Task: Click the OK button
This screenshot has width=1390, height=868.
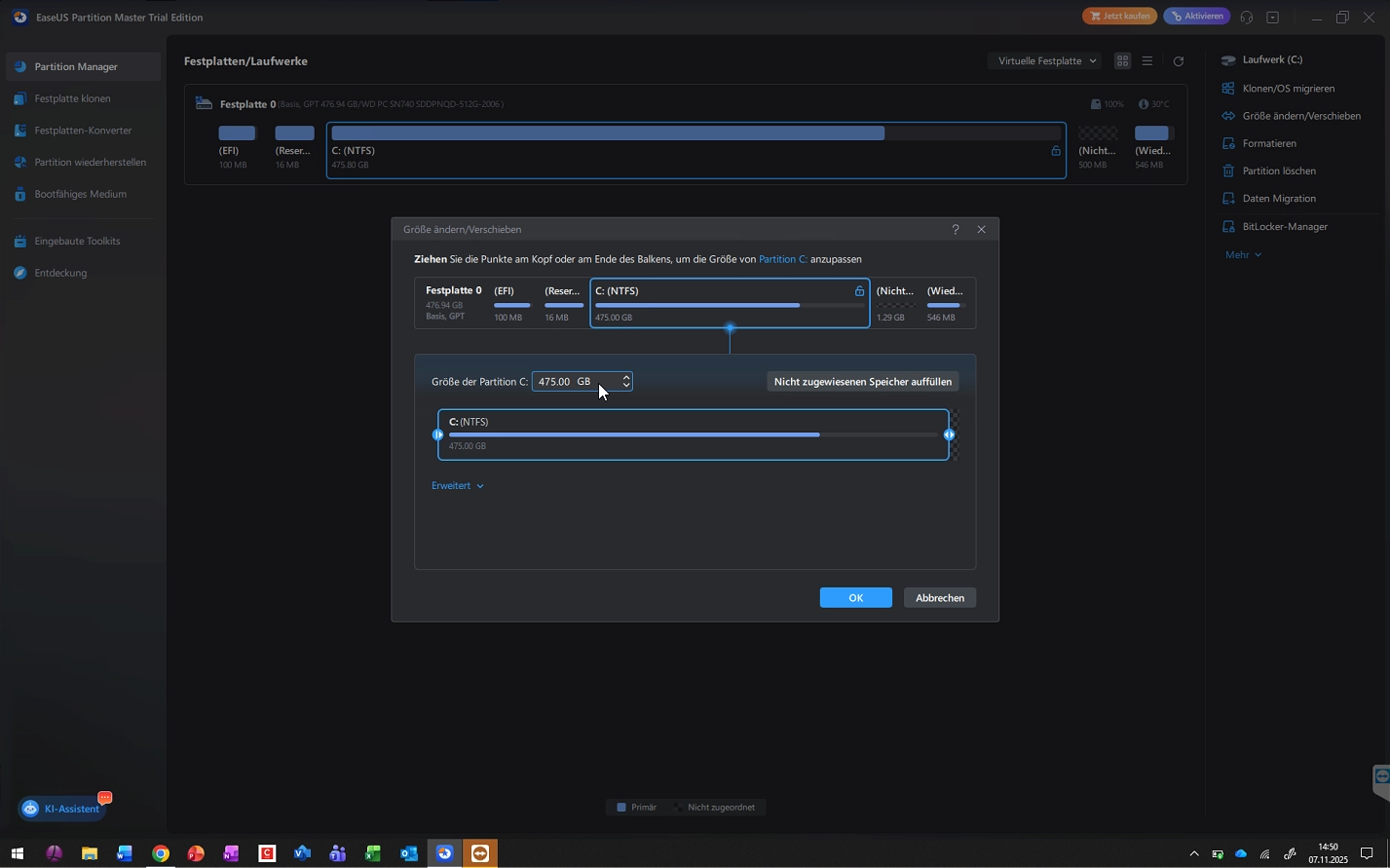Action: coord(855,598)
